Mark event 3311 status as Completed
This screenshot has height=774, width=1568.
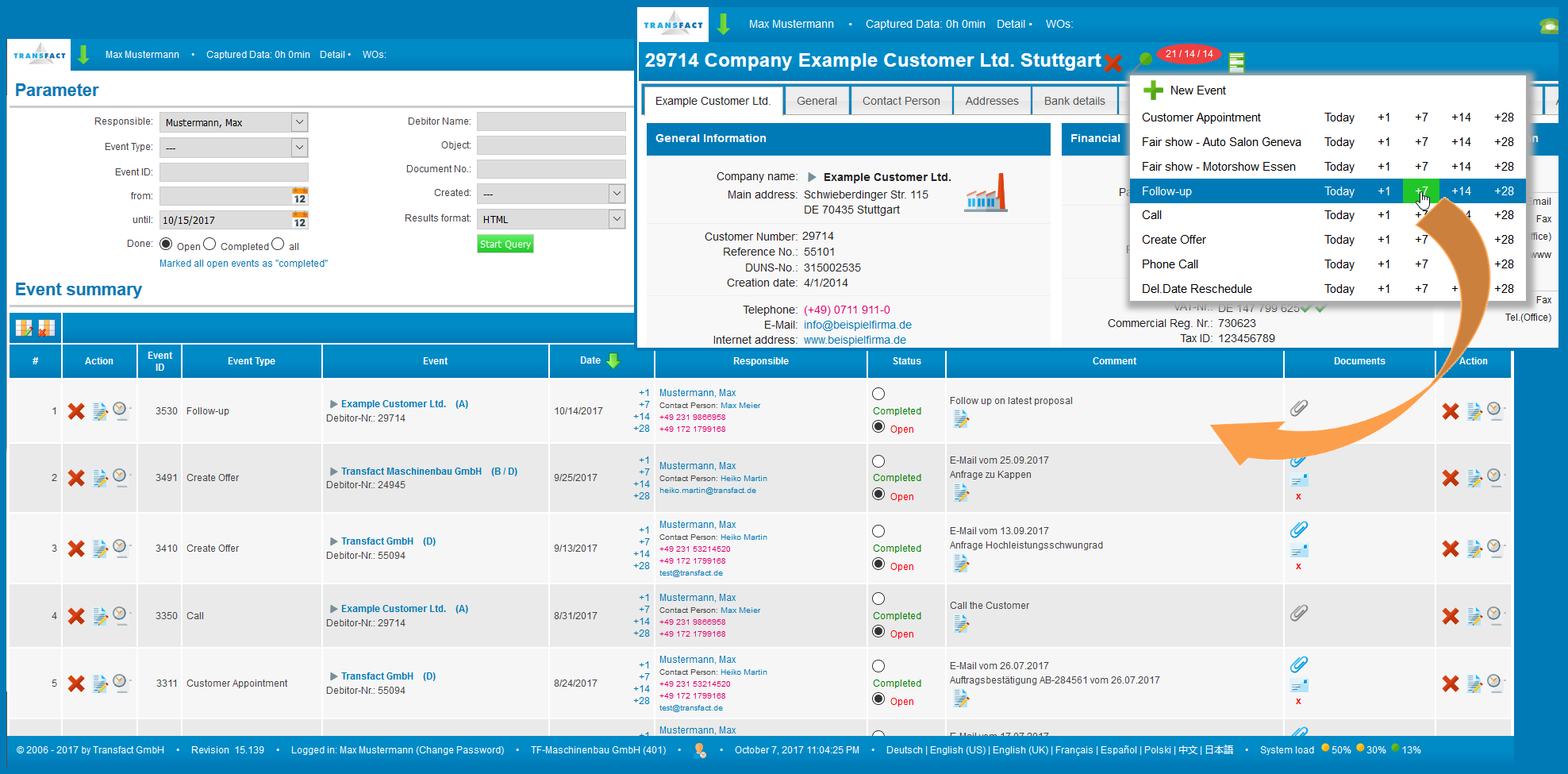coord(878,666)
